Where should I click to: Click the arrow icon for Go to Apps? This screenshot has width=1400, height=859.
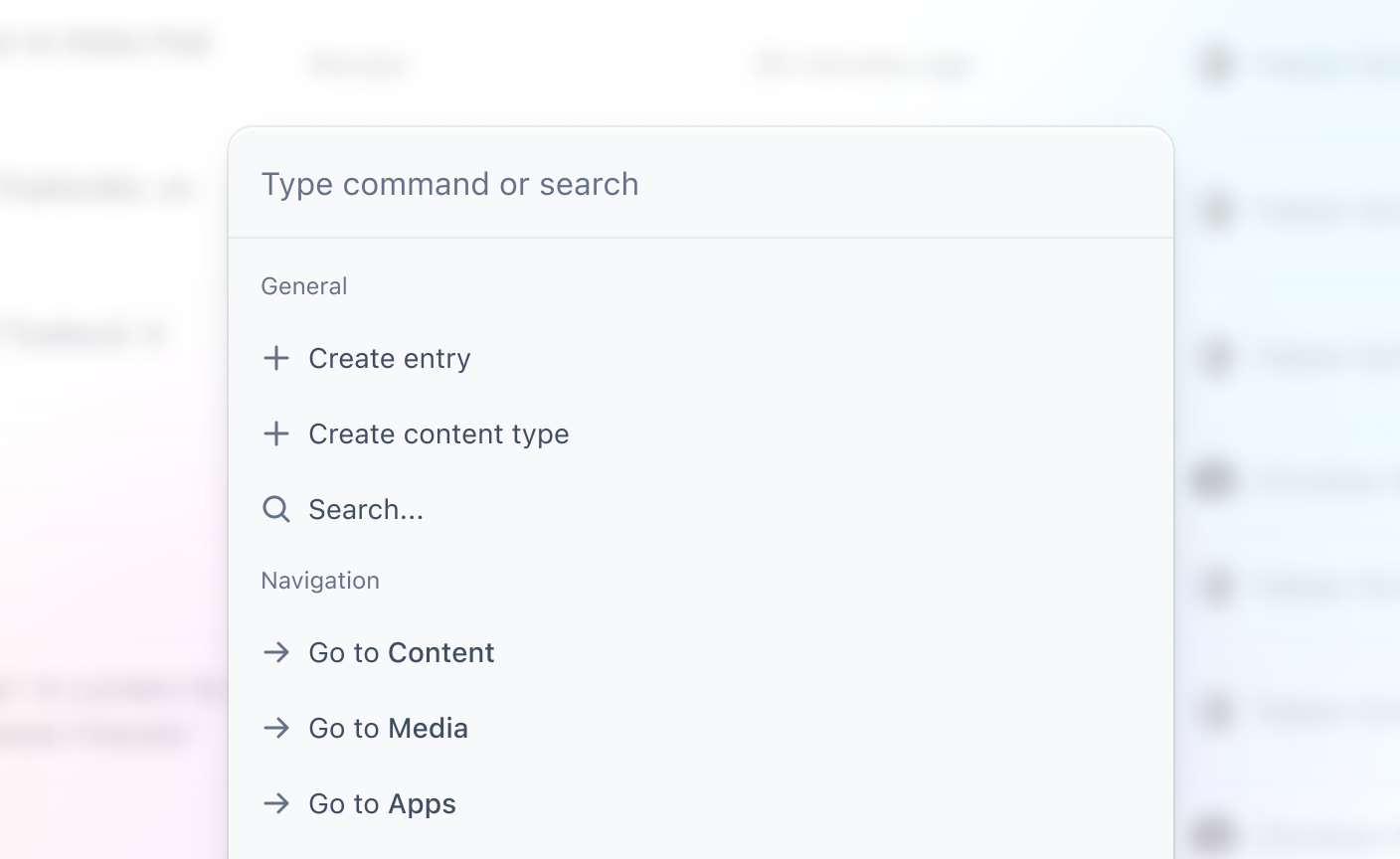276,803
